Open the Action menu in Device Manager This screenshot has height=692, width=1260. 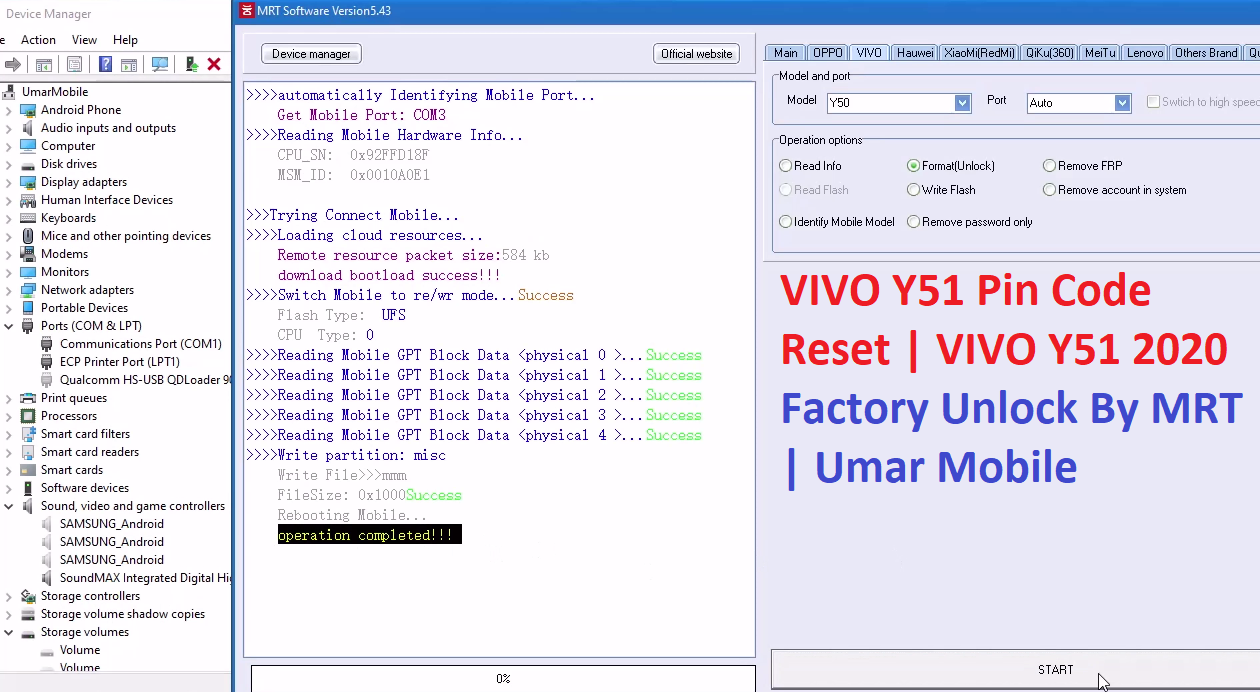coord(38,40)
